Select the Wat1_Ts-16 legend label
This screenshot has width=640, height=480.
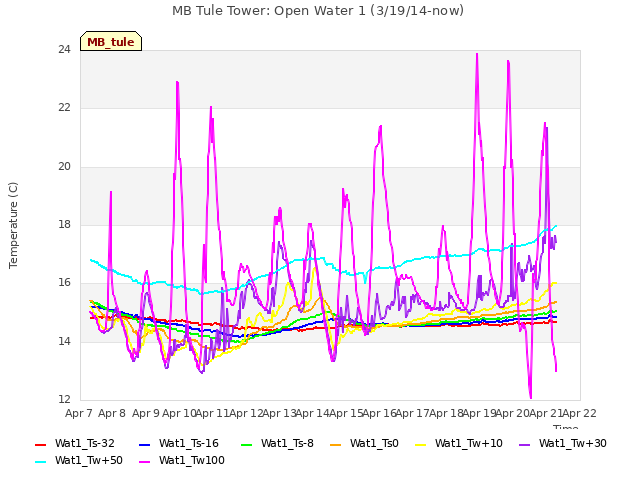189,443
